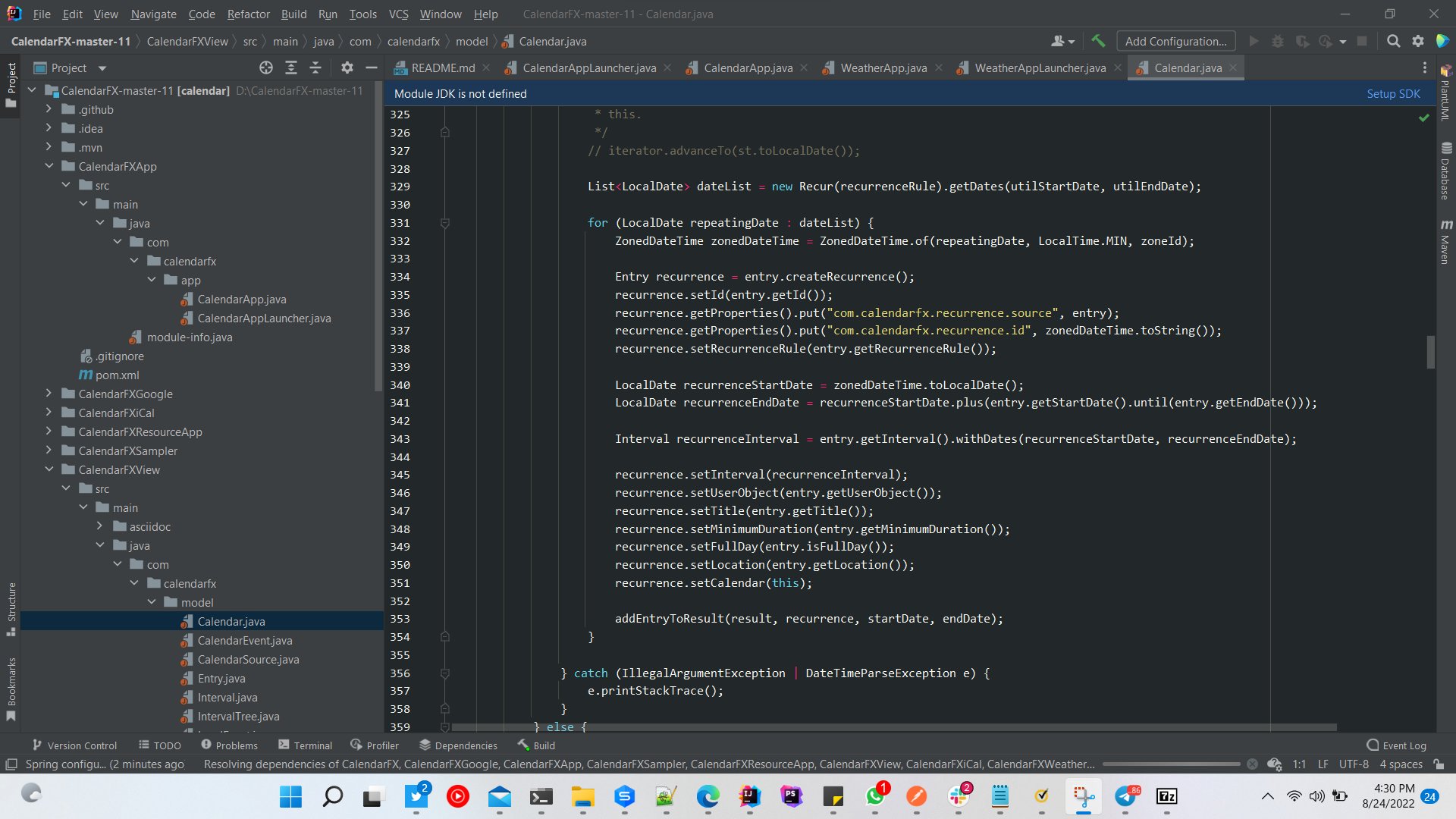
Task: Click the Select Opened File target icon
Action: coord(265,67)
